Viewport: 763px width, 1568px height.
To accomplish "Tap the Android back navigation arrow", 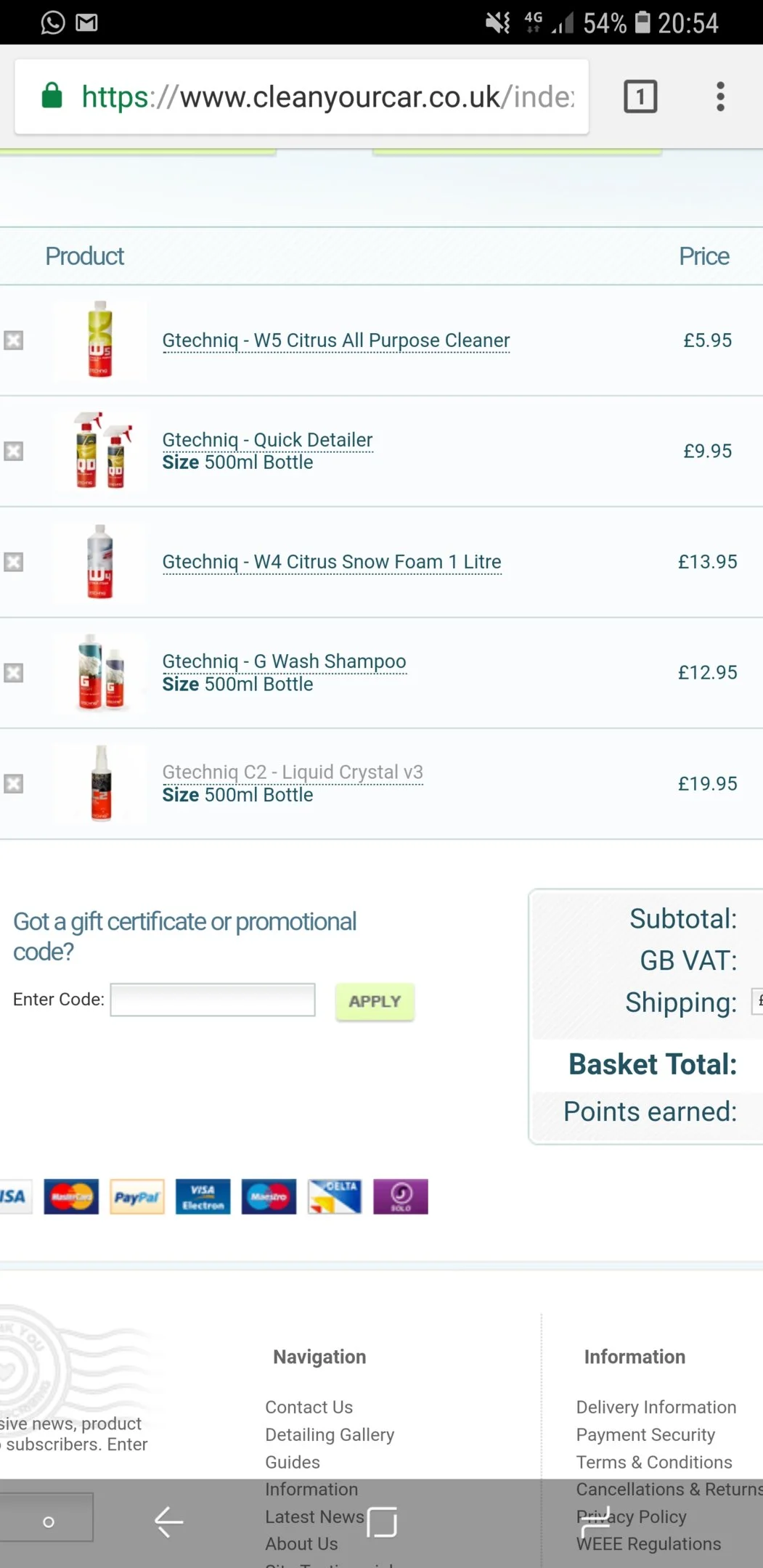I will pyautogui.click(x=169, y=1522).
